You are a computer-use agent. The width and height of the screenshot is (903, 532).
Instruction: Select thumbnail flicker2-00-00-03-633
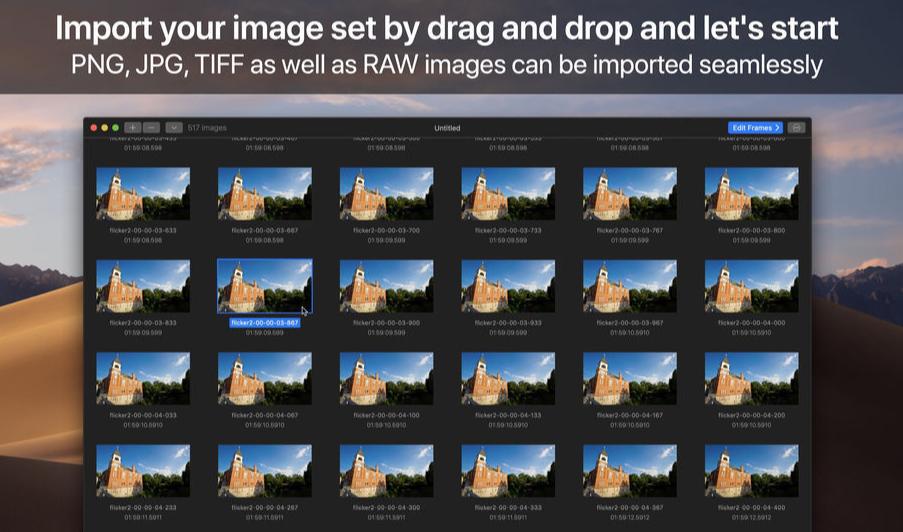[143, 193]
